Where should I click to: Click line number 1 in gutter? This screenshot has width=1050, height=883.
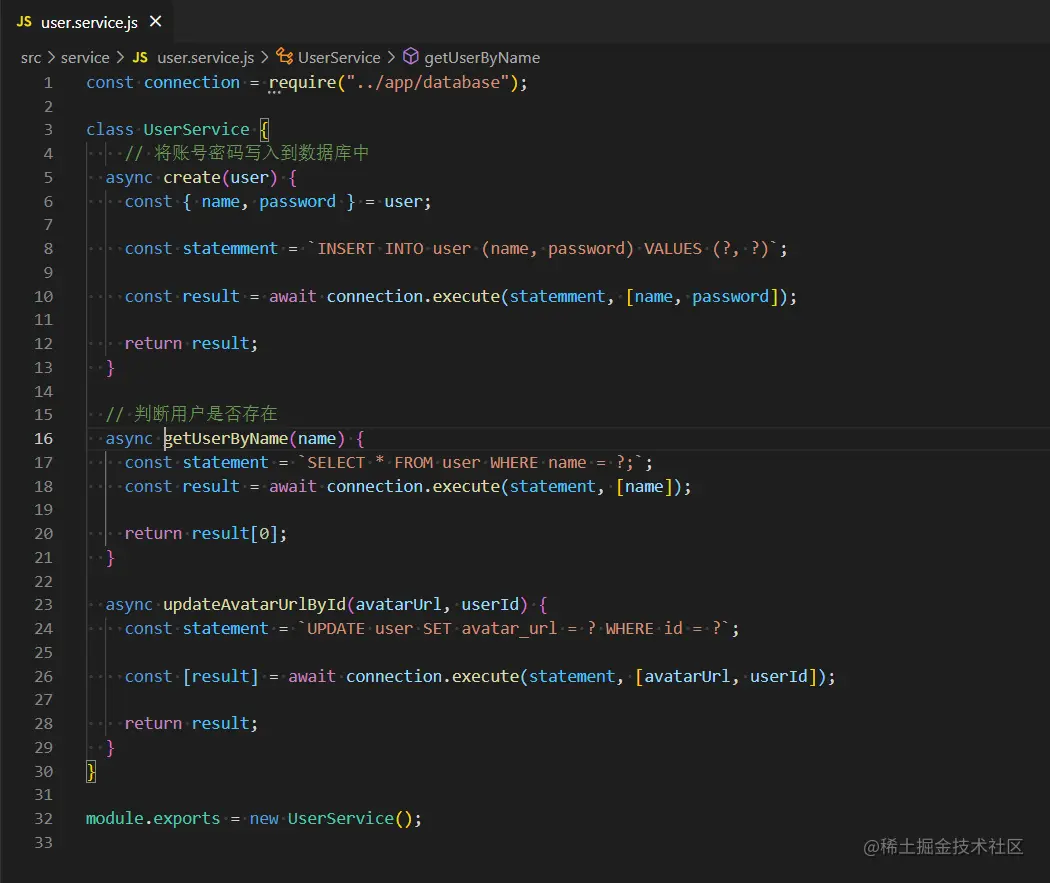click(48, 83)
